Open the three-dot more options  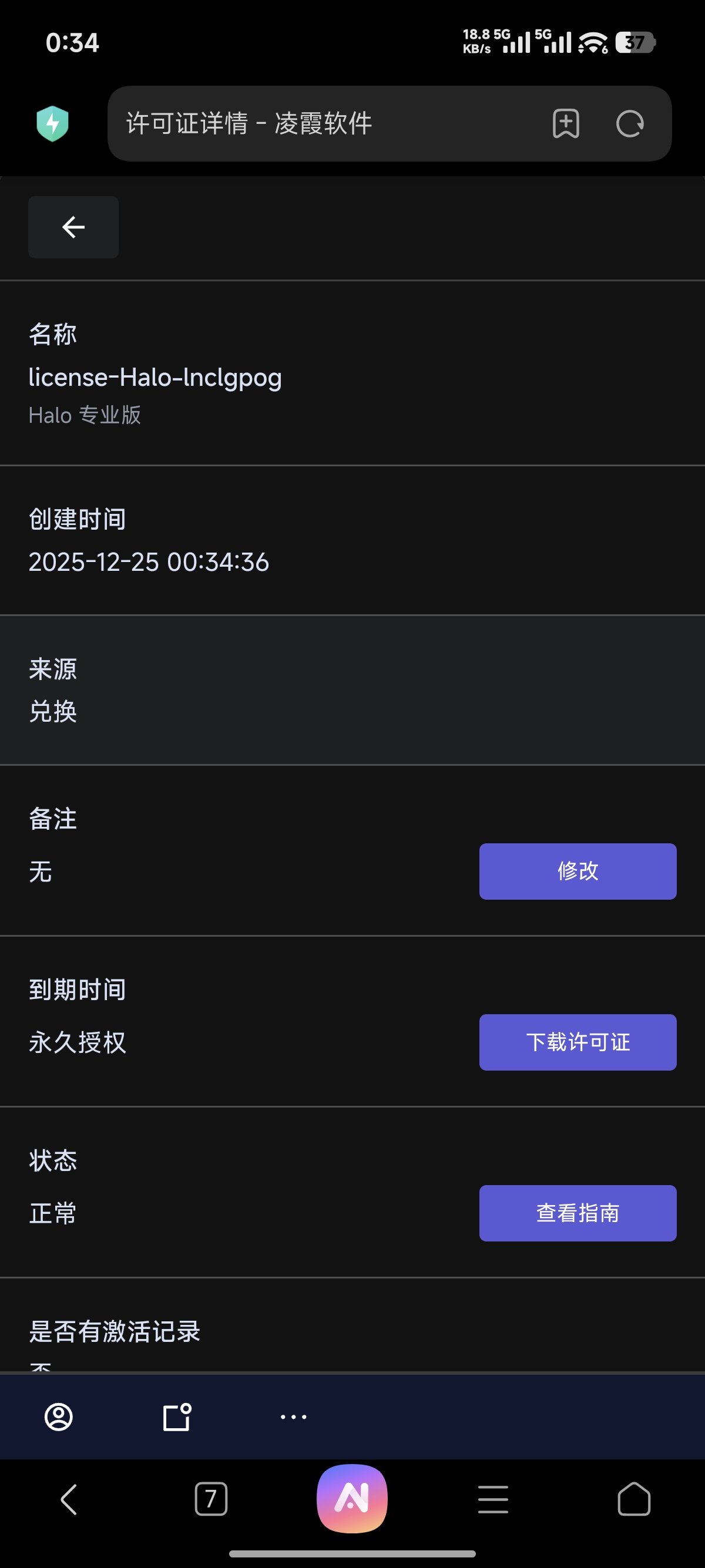[293, 1417]
